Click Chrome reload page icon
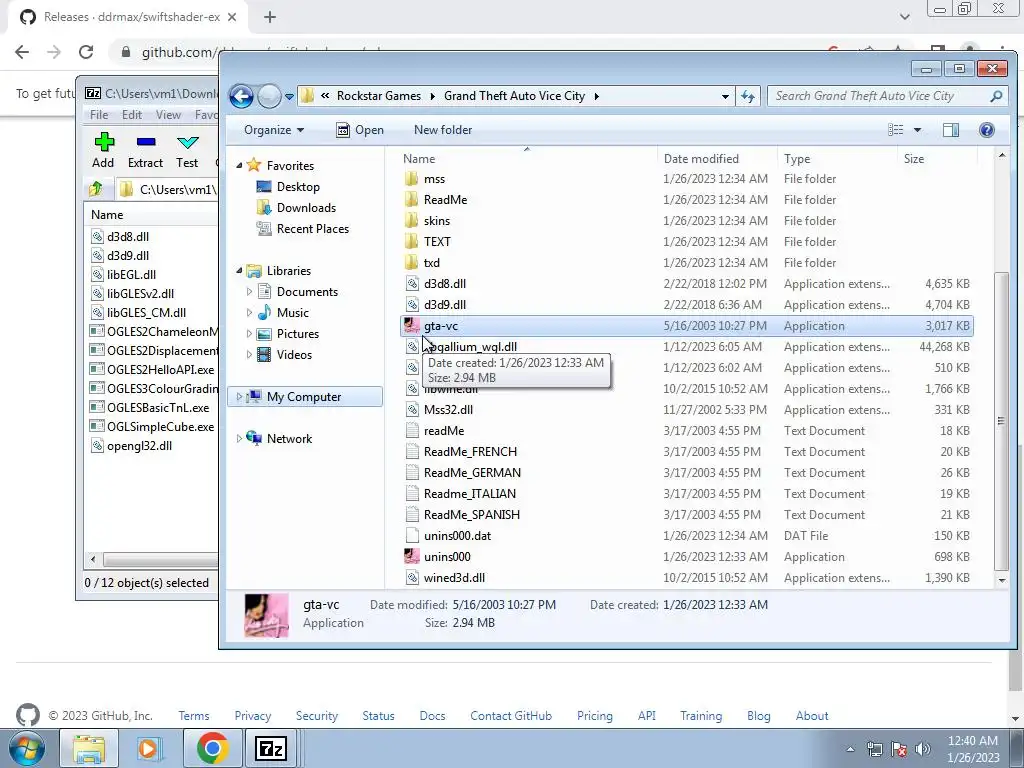 coord(86,52)
